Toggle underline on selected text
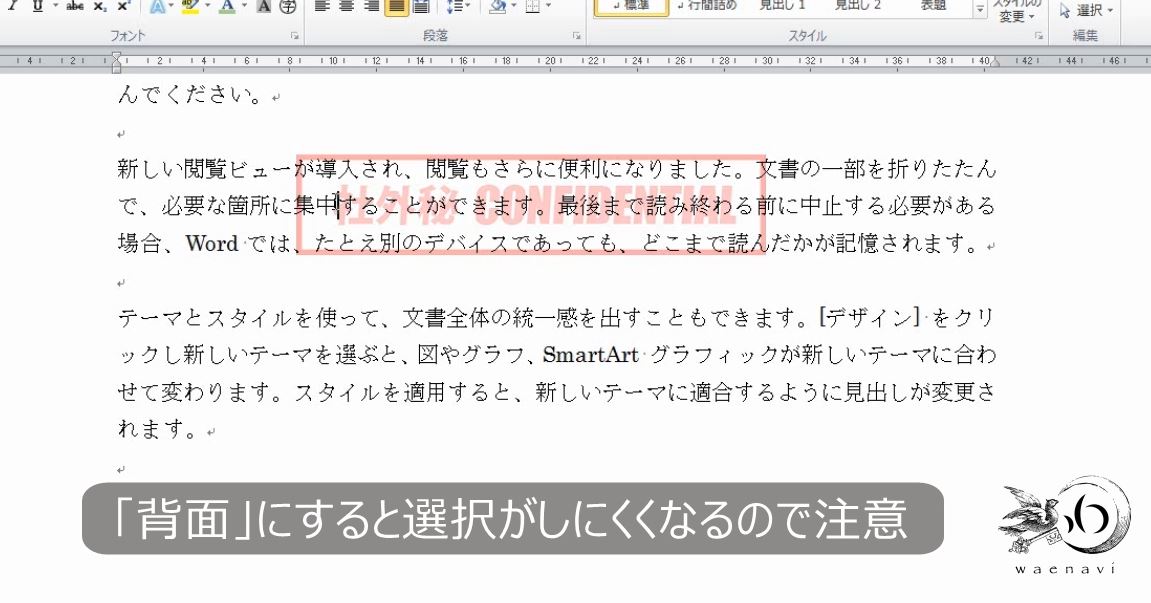 click(x=37, y=6)
